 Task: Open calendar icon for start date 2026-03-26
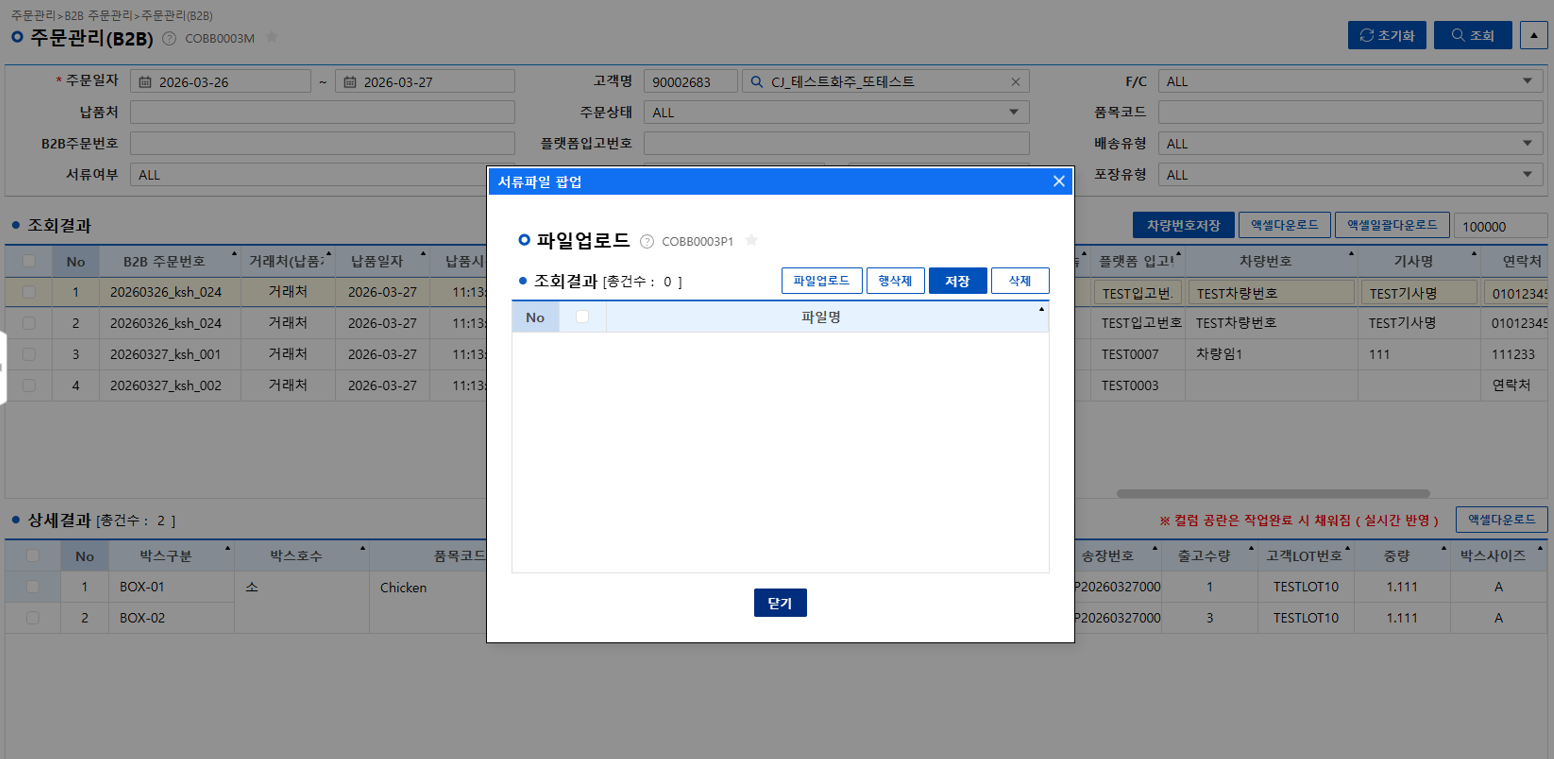145,82
